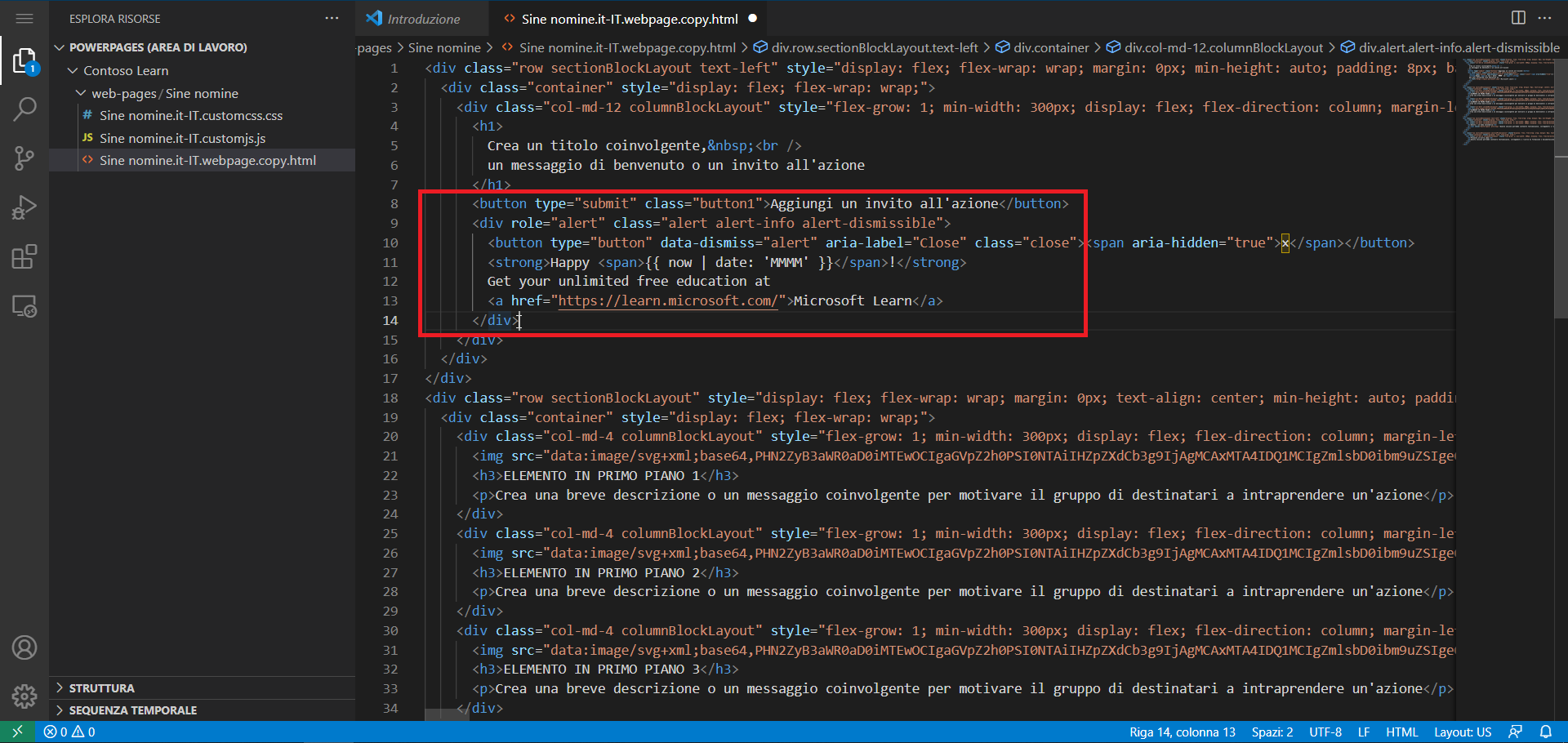The image size is (1568, 743).
Task: Click webpage.copy.html breadcrumb segment
Action: pyautogui.click(x=627, y=48)
